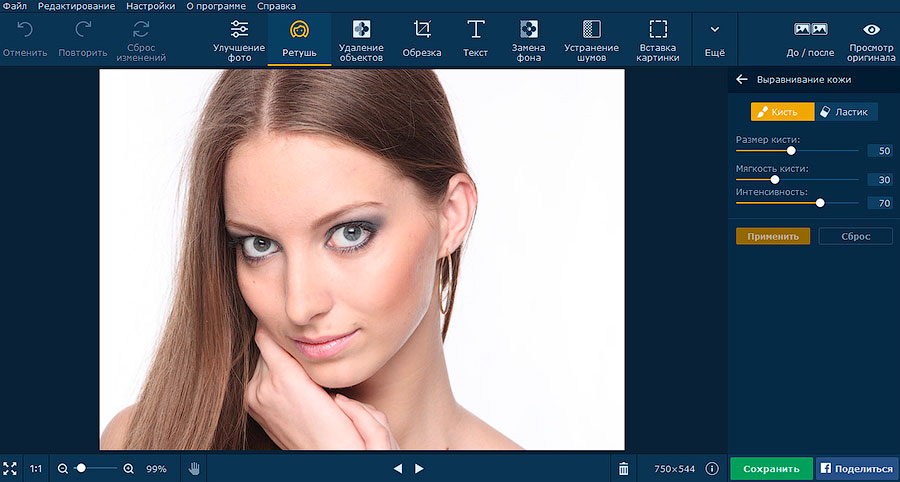Click the 99% zoom percentage value
Screen dimensions: 900x482
click(156, 469)
